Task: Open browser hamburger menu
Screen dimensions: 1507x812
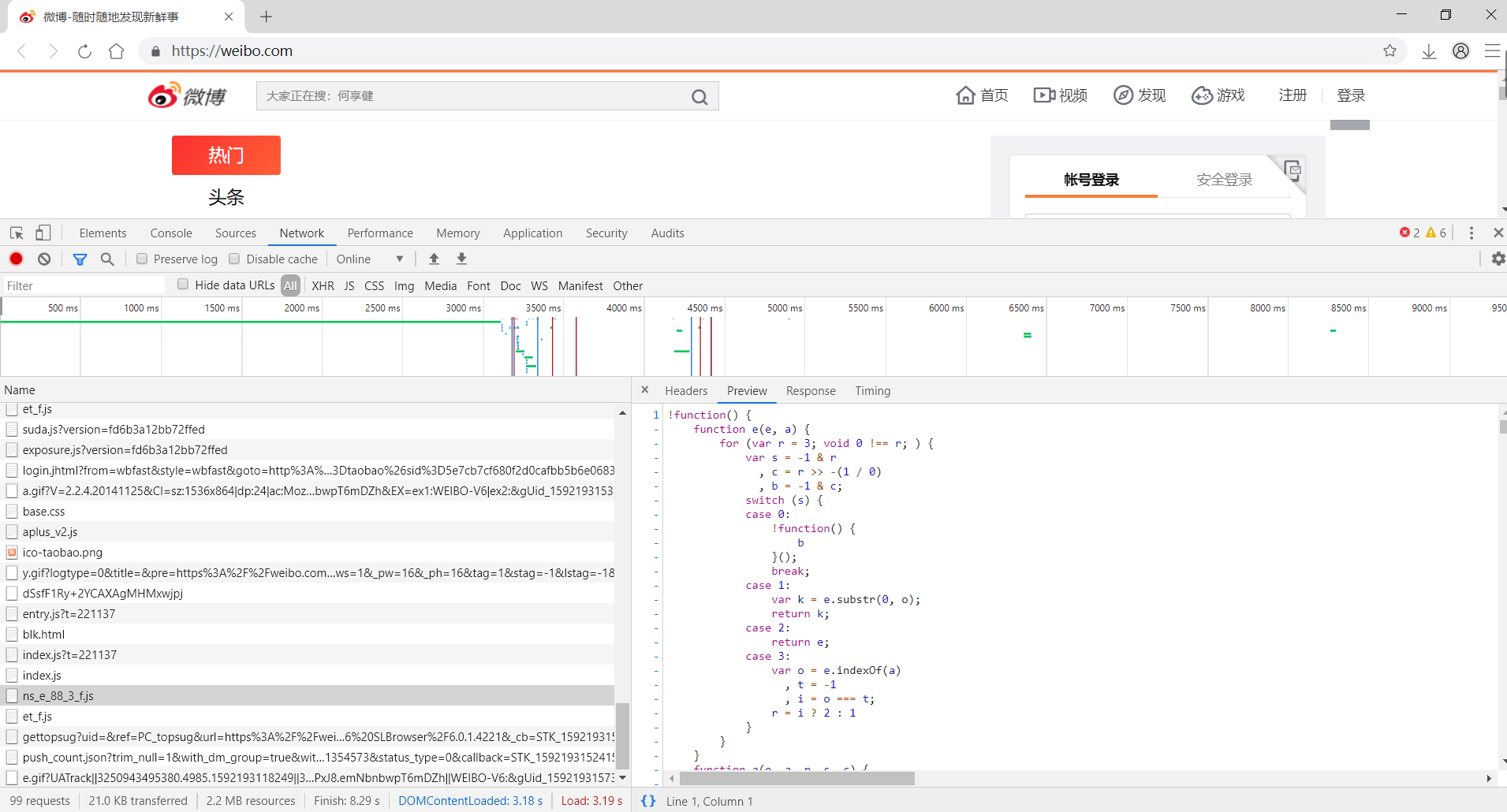Action: point(1492,50)
